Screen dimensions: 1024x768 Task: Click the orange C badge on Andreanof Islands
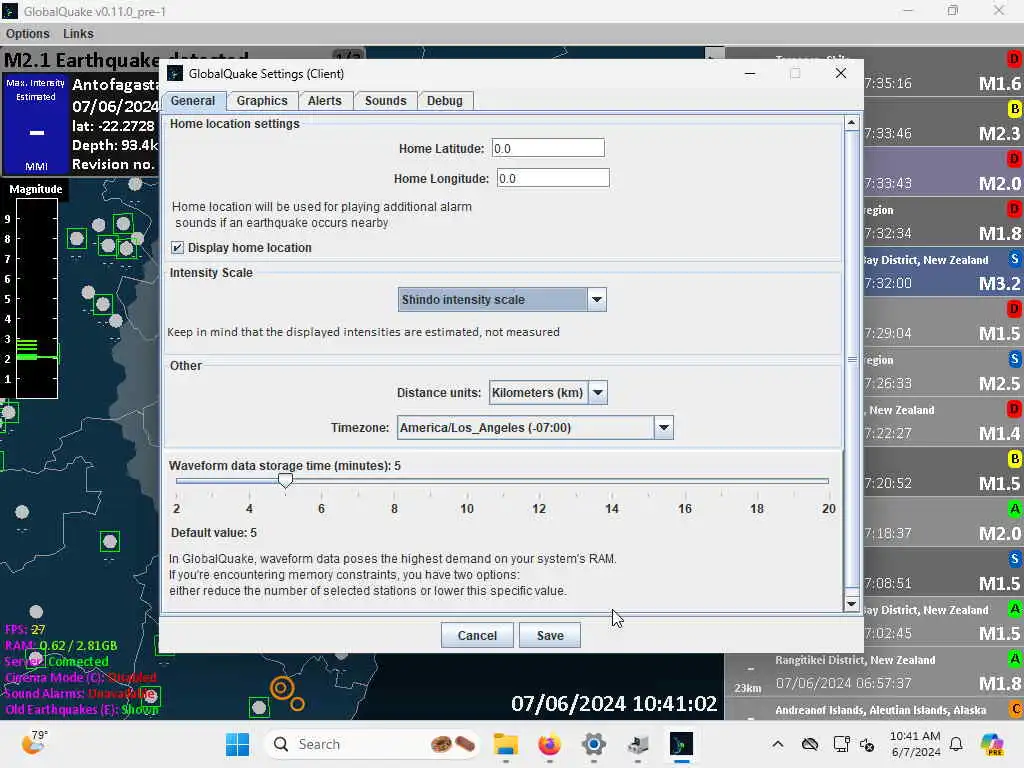[1016, 709]
